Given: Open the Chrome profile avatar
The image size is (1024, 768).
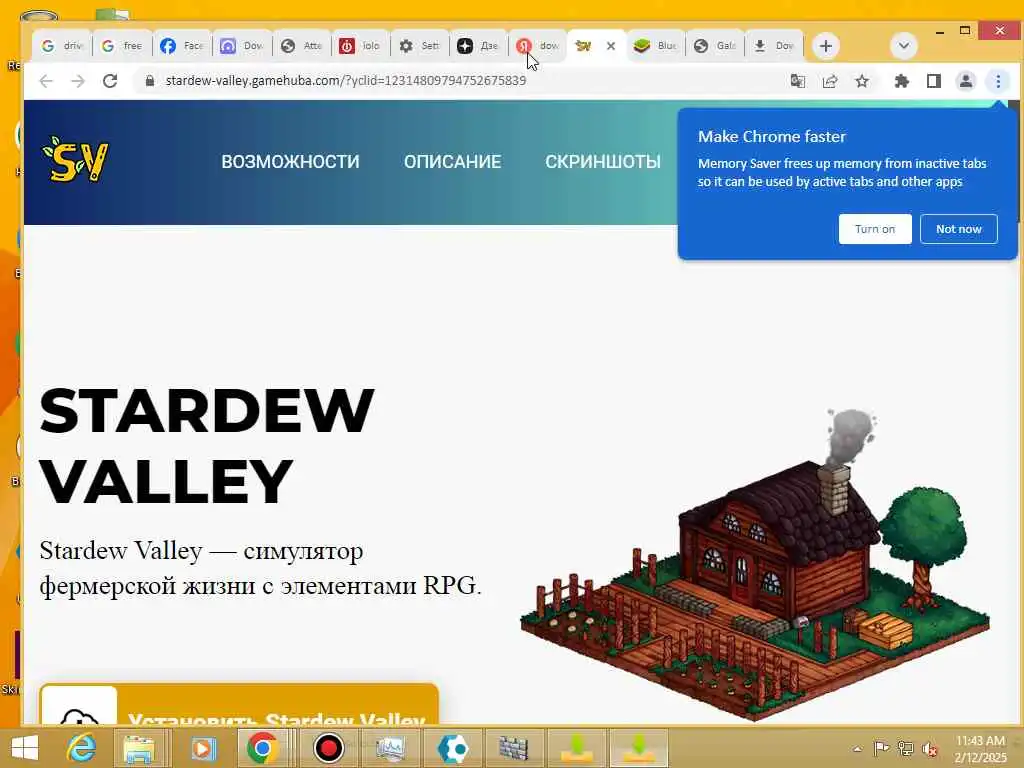Looking at the screenshot, I should 965,81.
